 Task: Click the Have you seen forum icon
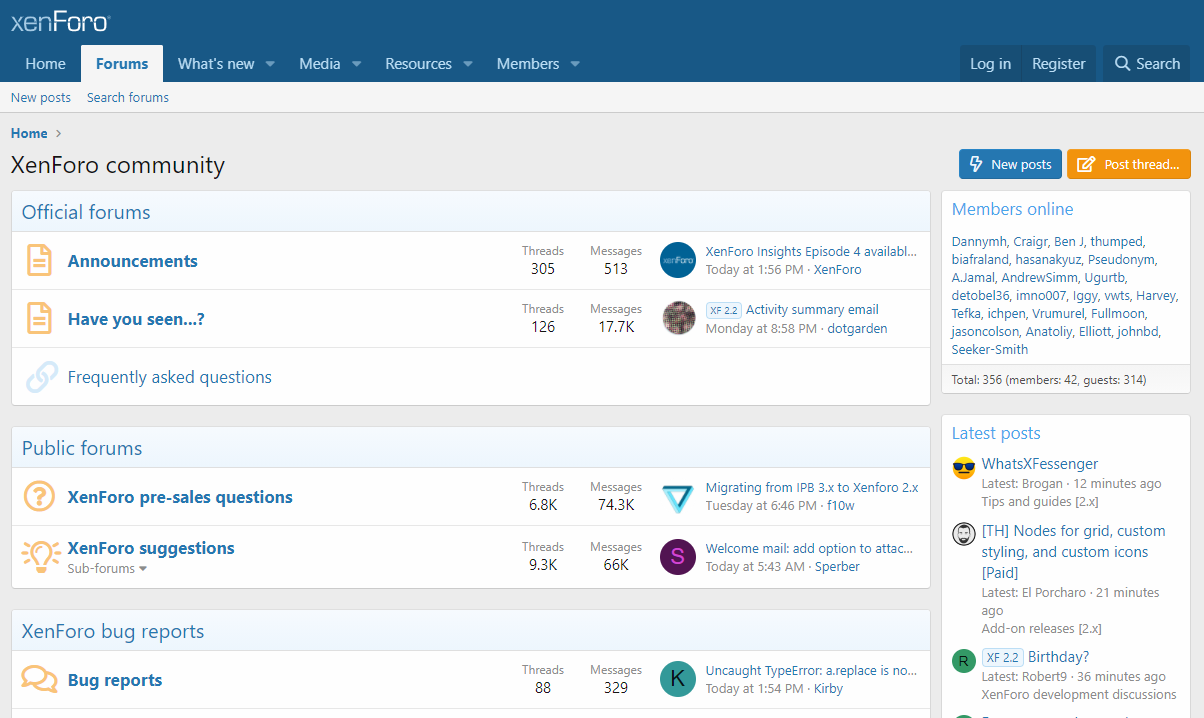click(39, 319)
